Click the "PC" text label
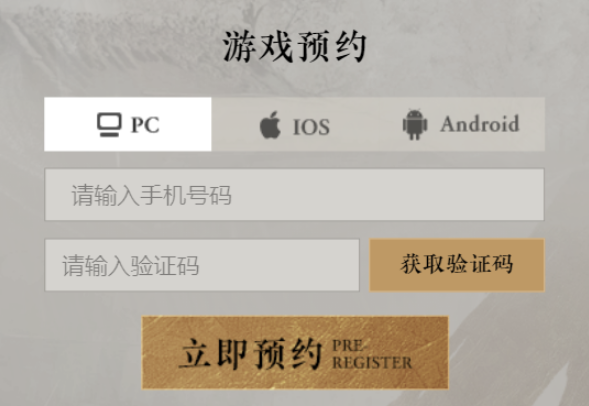The image size is (589, 406). tap(145, 125)
